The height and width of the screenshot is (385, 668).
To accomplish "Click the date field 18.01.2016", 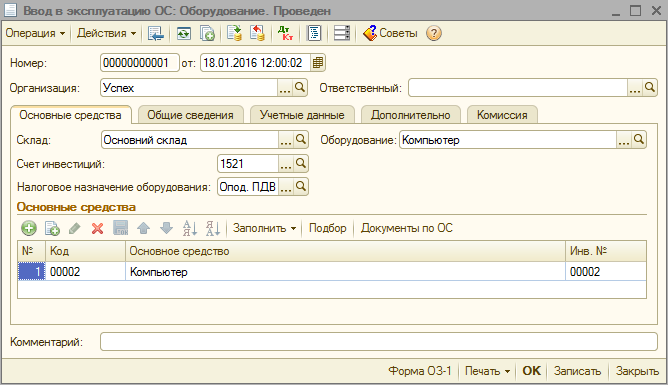I will coord(255,63).
